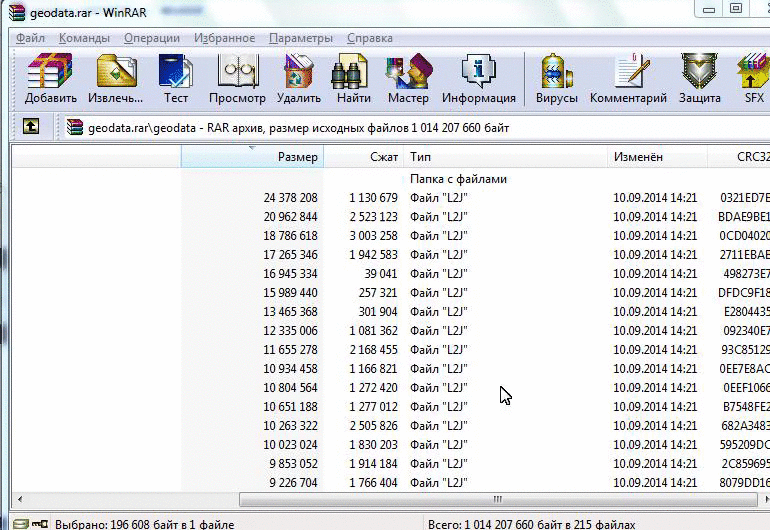Select the file sized 24 378 208
Screen dimensions: 770x530
click(x=391, y=197)
